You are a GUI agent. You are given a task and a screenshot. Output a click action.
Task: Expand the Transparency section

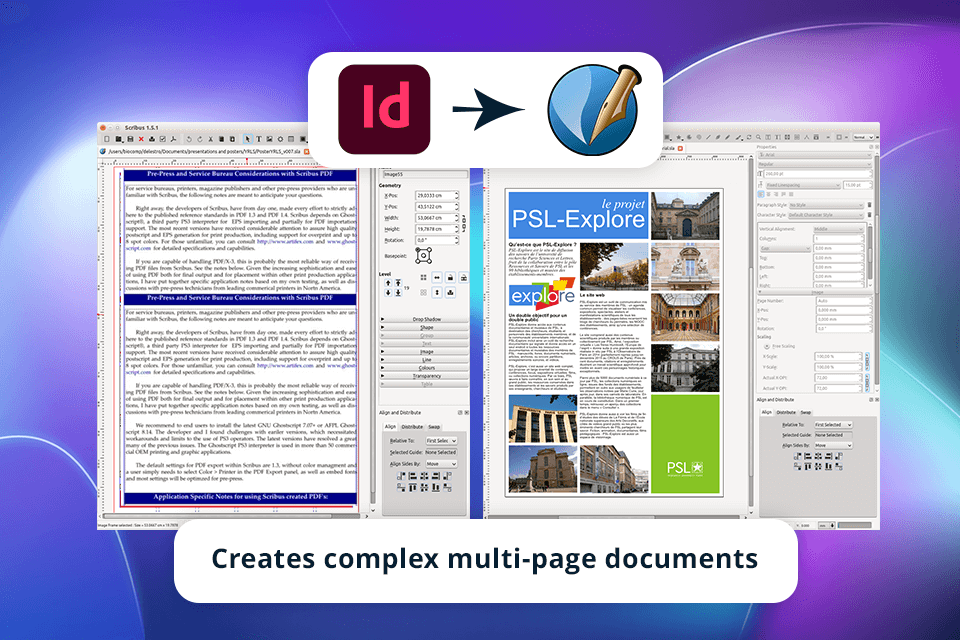[x=426, y=375]
